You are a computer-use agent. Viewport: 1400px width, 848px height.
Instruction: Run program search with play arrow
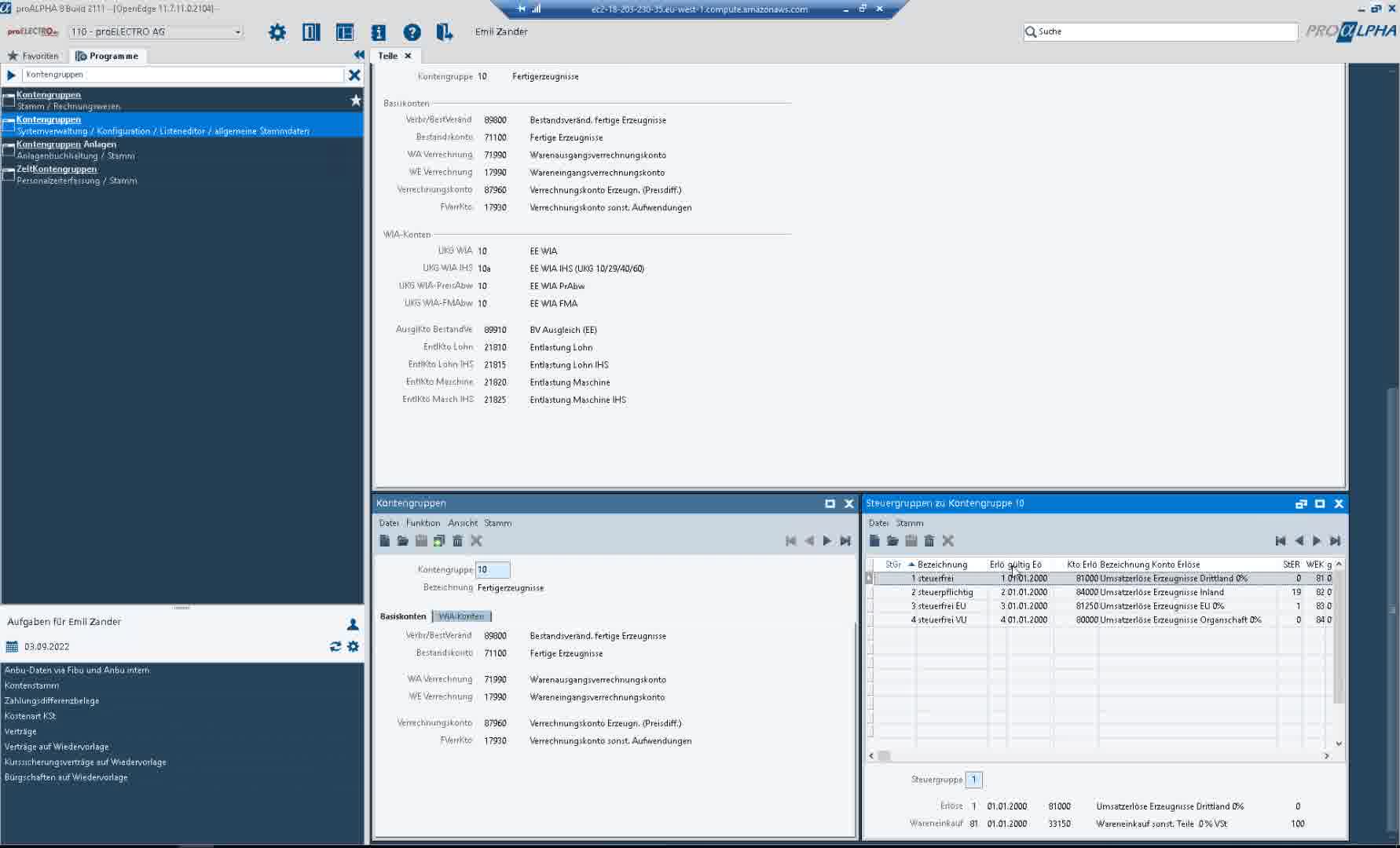[11, 75]
